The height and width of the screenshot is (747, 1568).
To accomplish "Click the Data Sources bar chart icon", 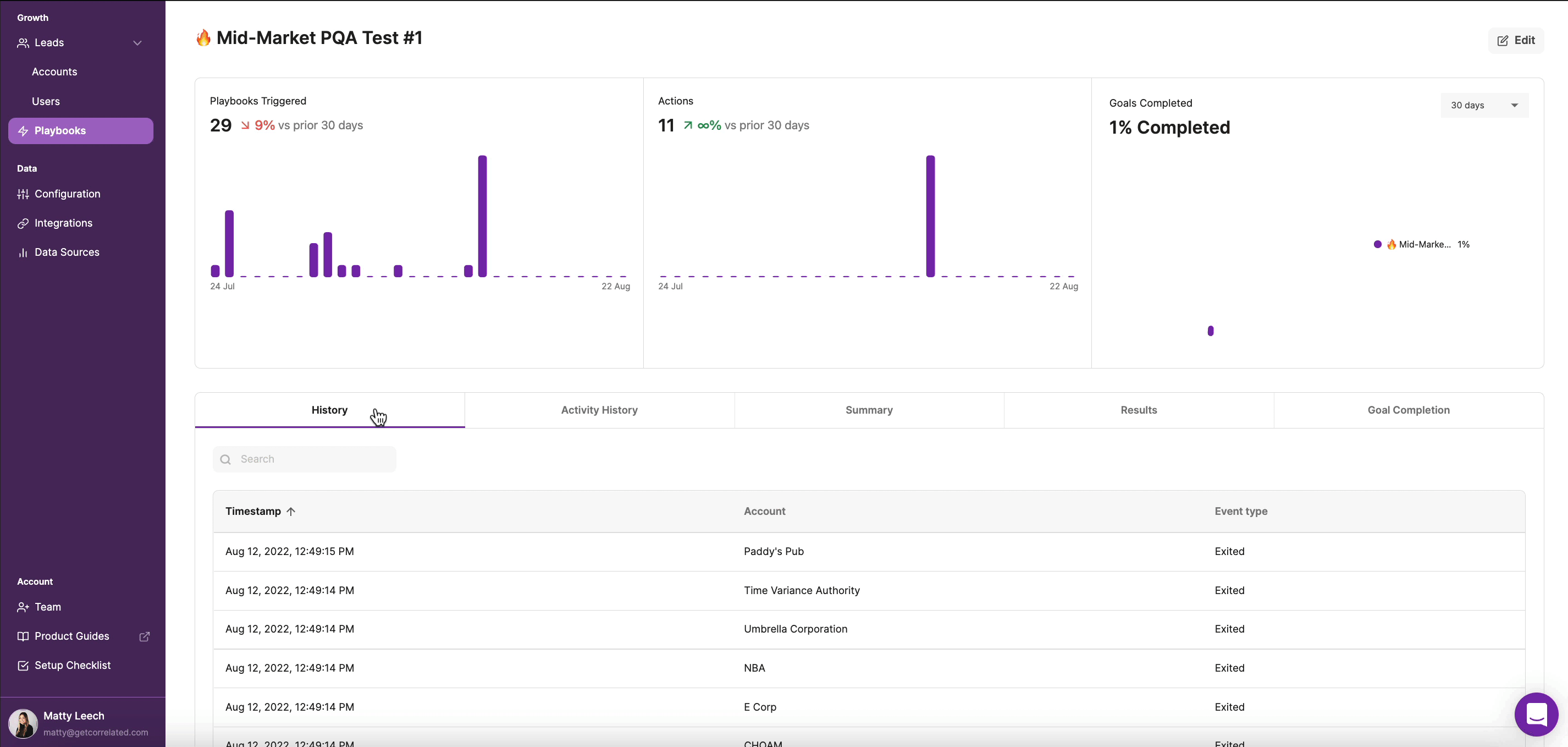I will point(23,252).
